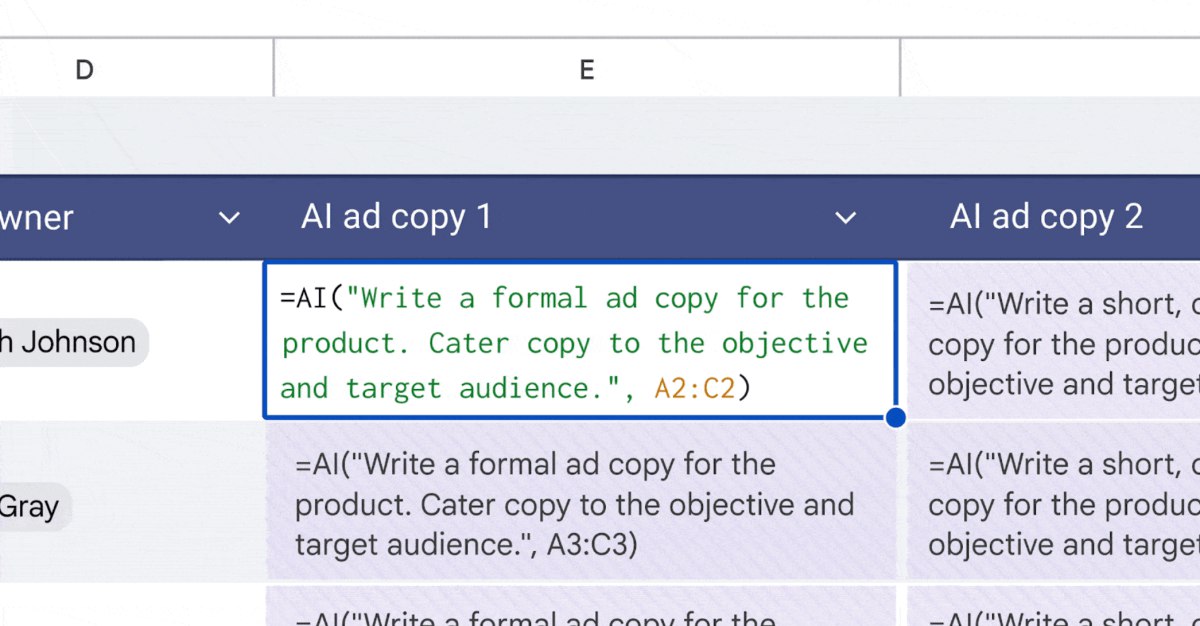Screen dimensions: 1200x626
Task: Select the bottom partially visible AI ad copy 1 cell
Action: [580, 608]
